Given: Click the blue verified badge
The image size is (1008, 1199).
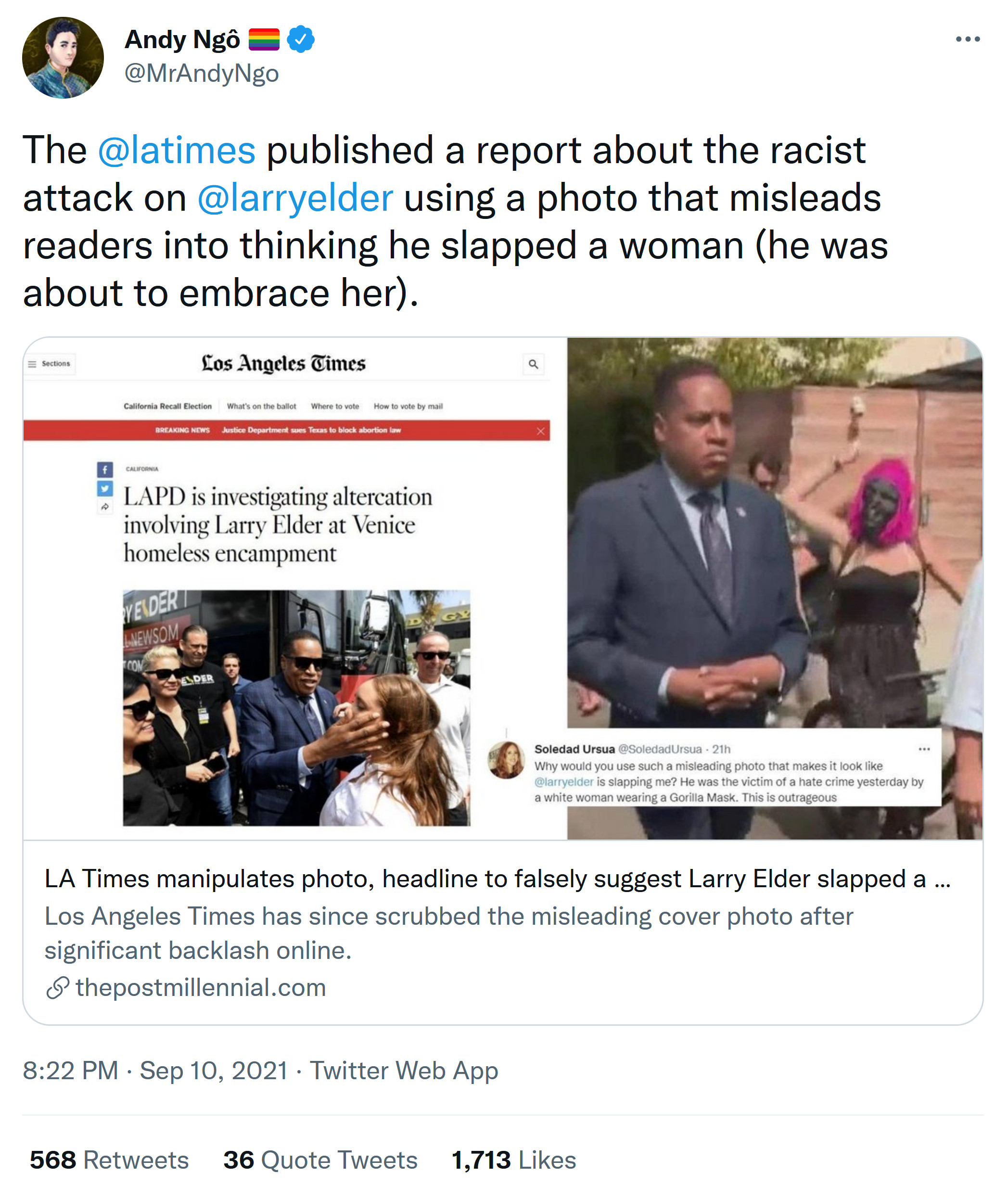Looking at the screenshot, I should pos(301,39).
